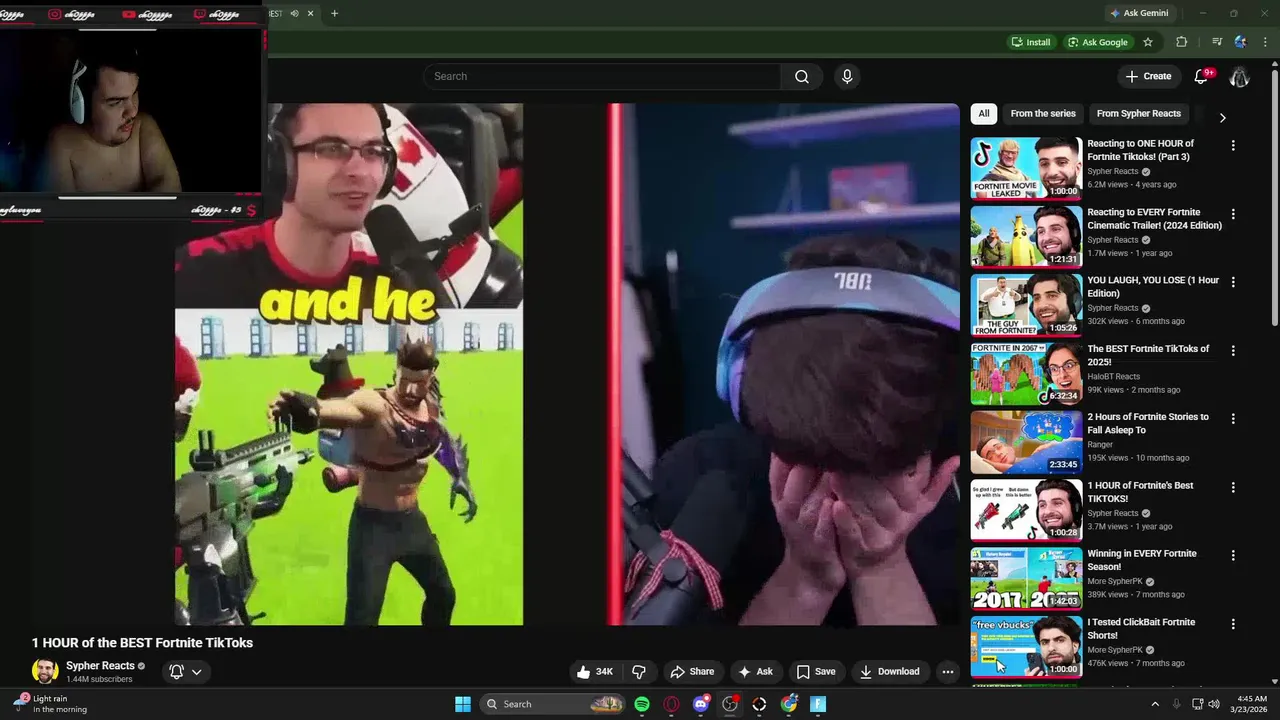Bookmark this page with star icon
This screenshot has height=720, width=1280.
(x=1148, y=42)
